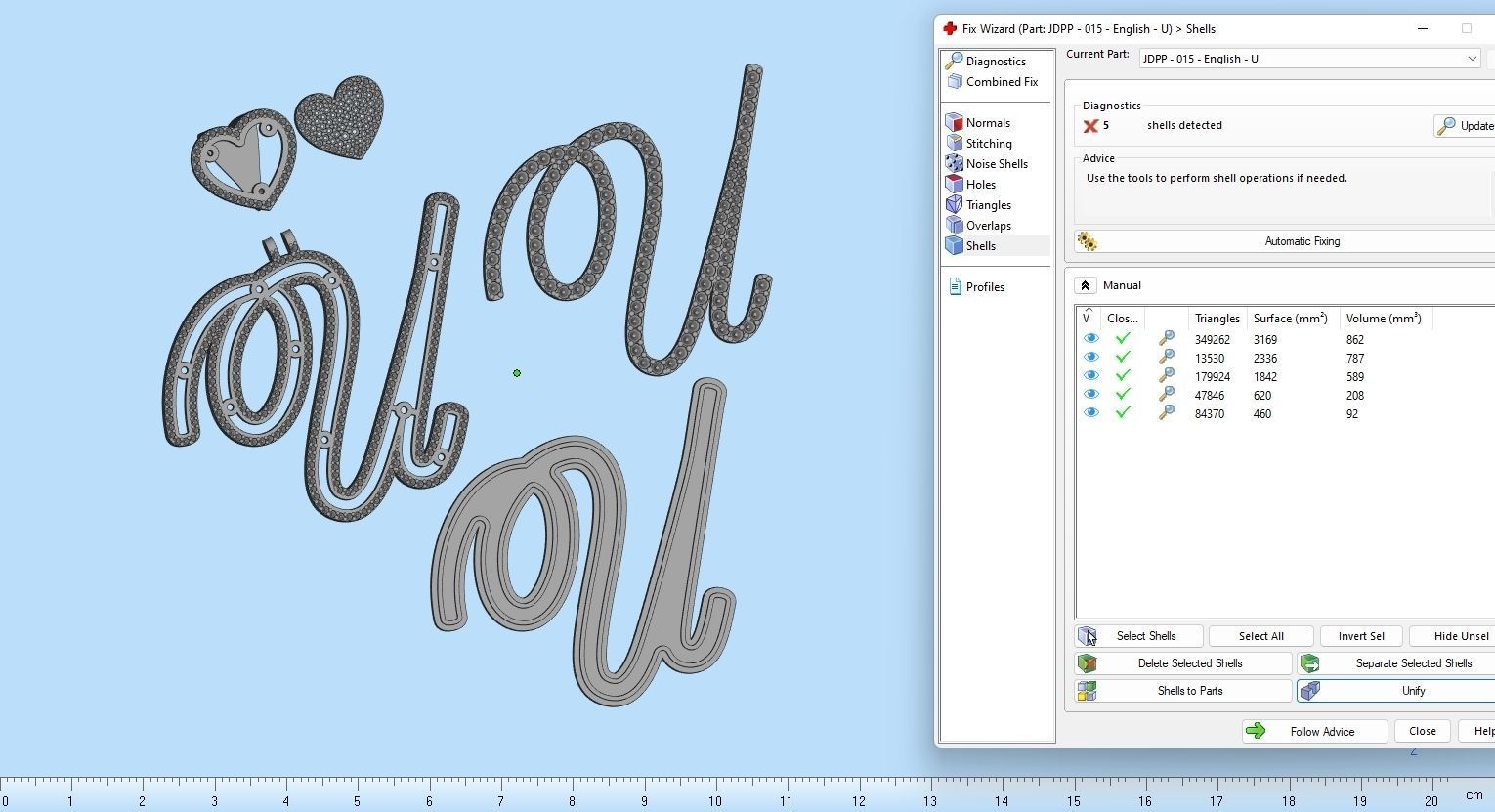Click the volume value 208

pos(1354,396)
